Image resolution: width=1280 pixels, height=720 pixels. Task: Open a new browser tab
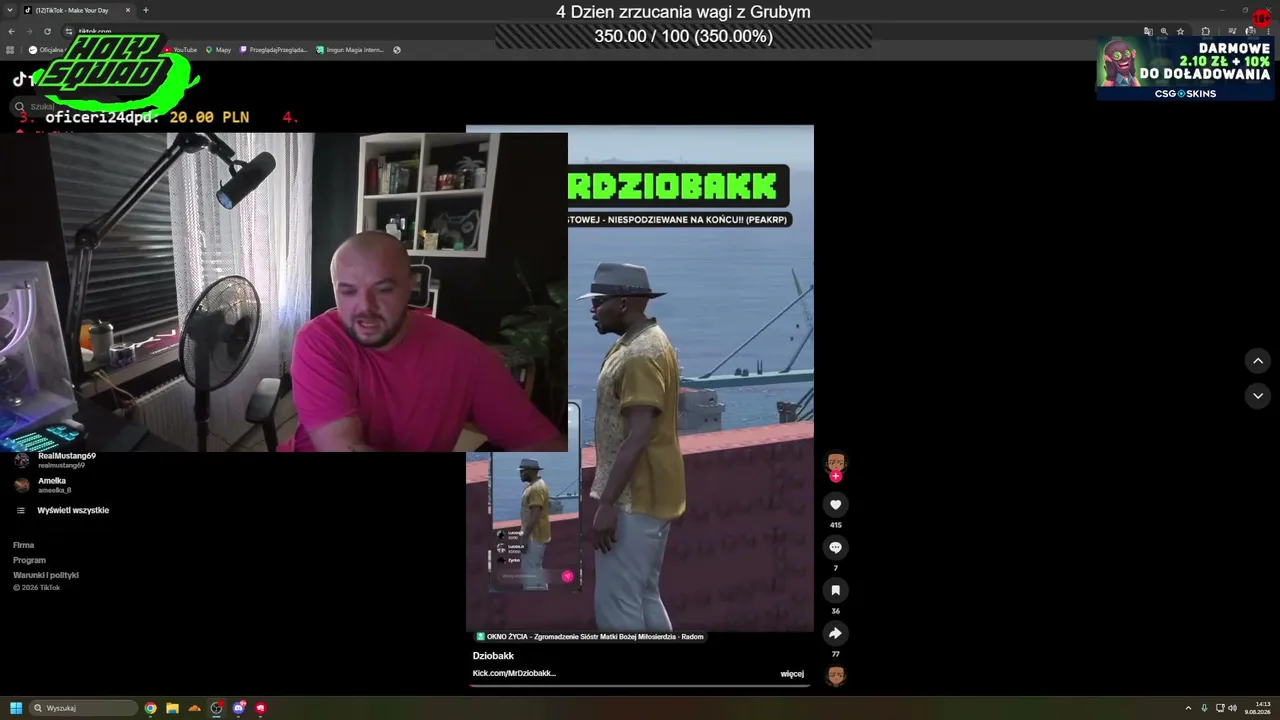click(x=146, y=10)
